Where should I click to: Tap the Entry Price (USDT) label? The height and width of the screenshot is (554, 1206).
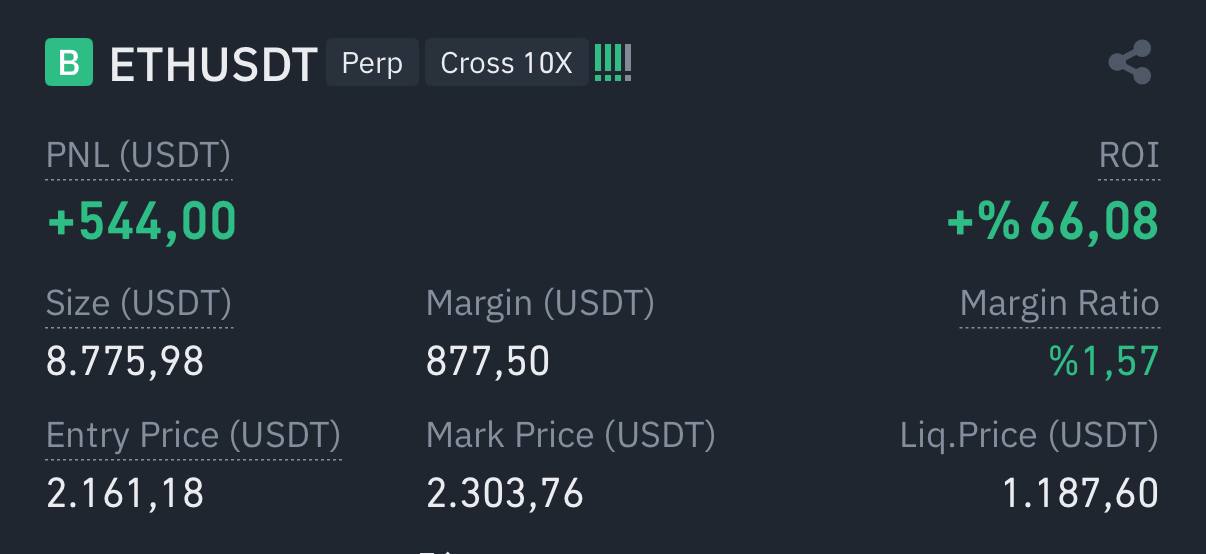[x=194, y=435]
